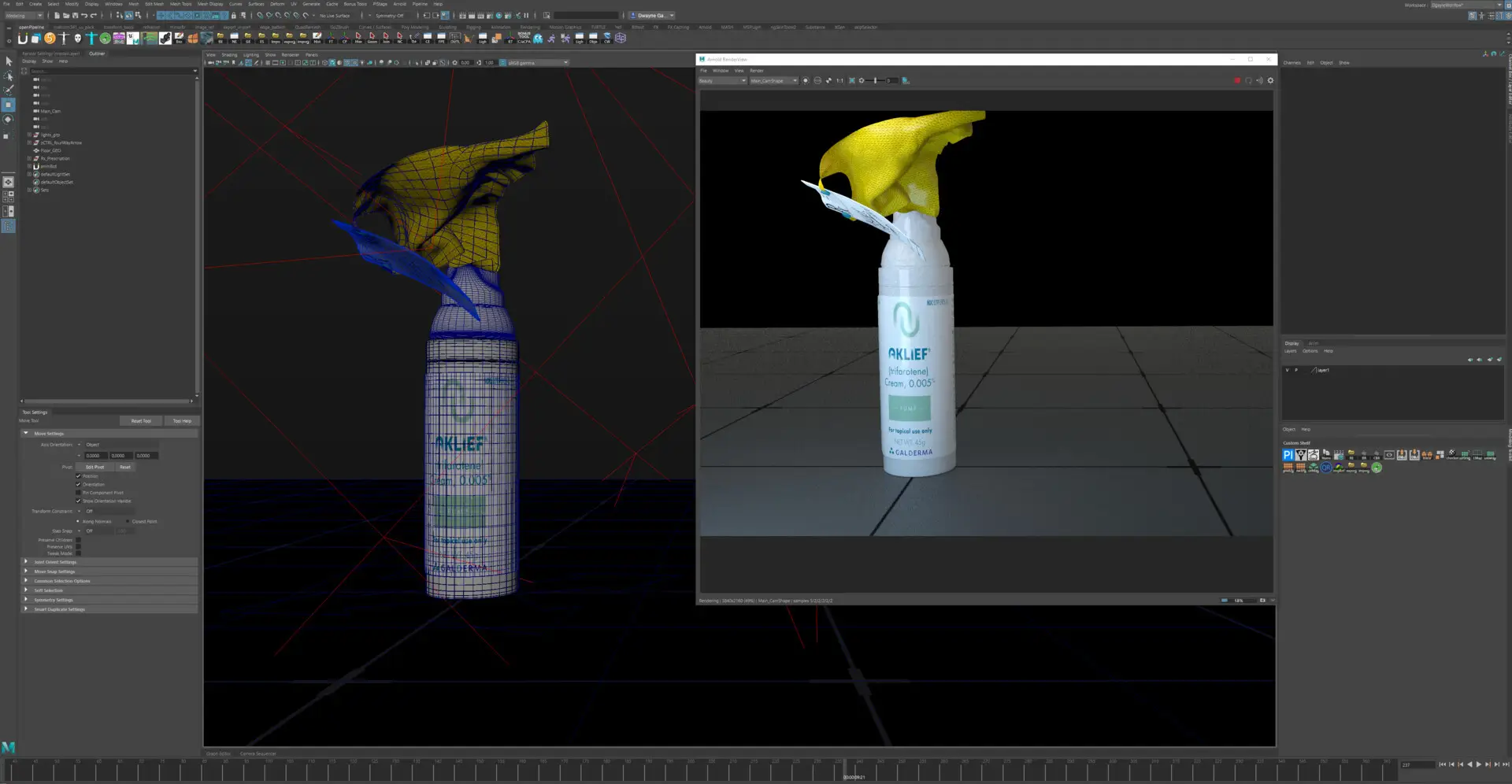The height and width of the screenshot is (784, 1512).
Task: Click the undo arrow in the status line
Action: (x=84, y=16)
